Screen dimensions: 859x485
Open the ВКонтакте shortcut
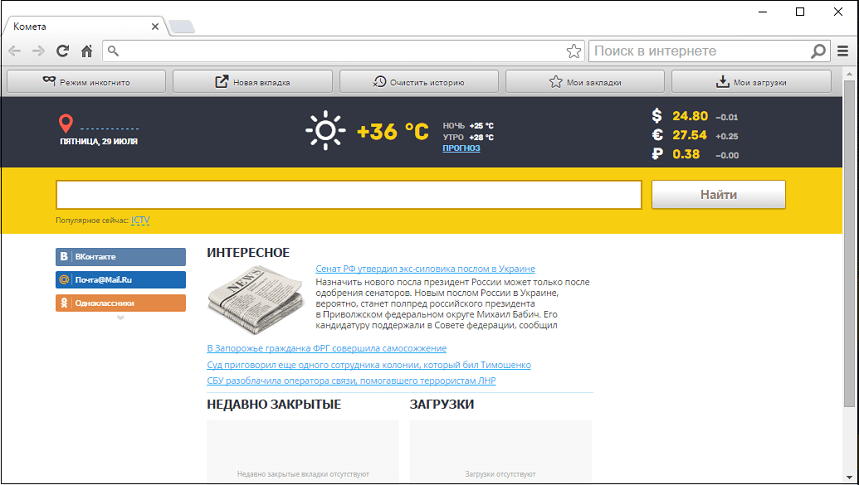pyautogui.click(x=121, y=257)
